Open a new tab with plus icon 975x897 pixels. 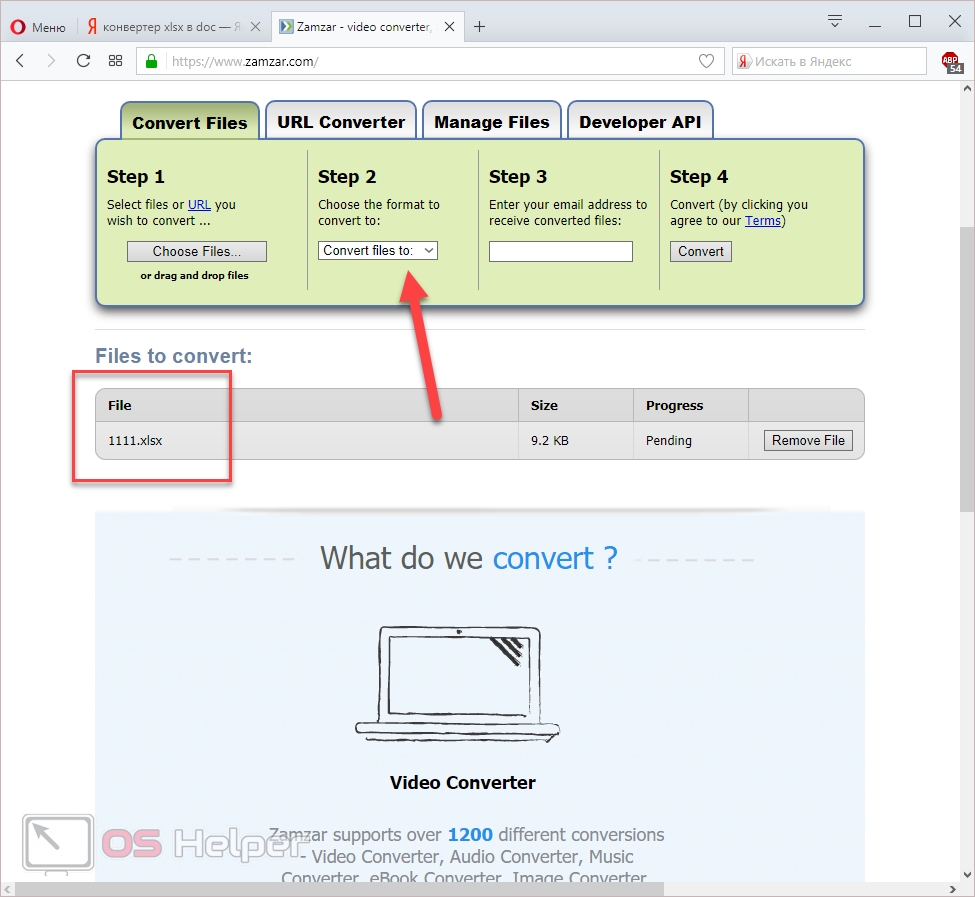click(479, 27)
